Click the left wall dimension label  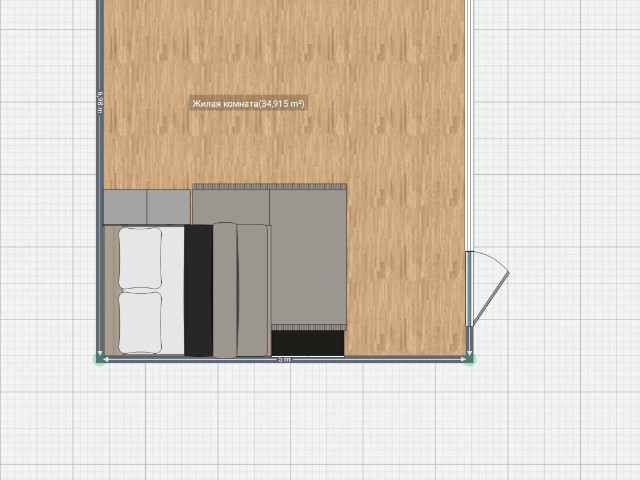point(101,103)
